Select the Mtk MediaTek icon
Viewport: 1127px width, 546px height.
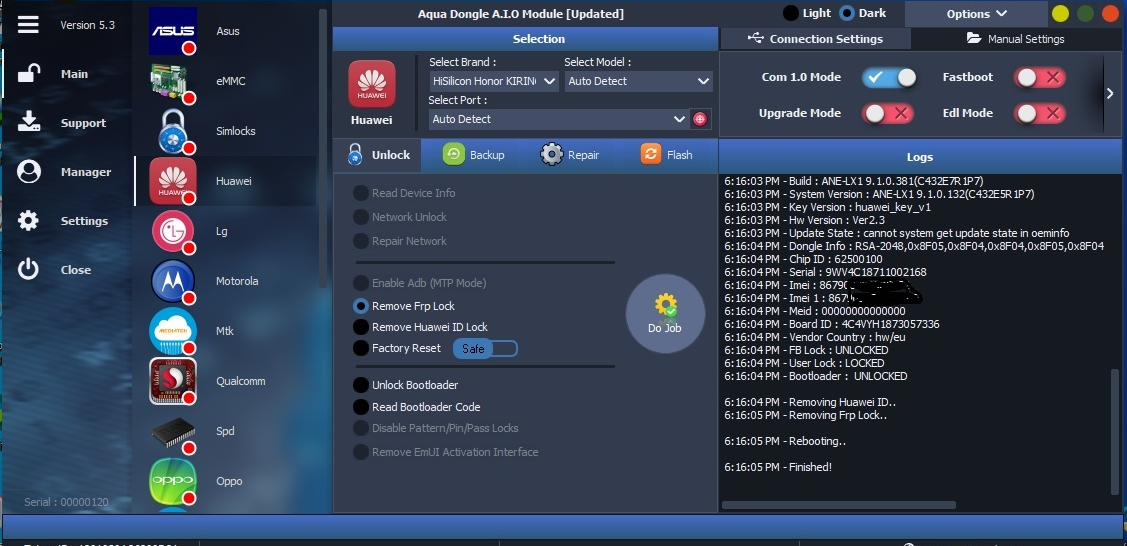(x=172, y=330)
